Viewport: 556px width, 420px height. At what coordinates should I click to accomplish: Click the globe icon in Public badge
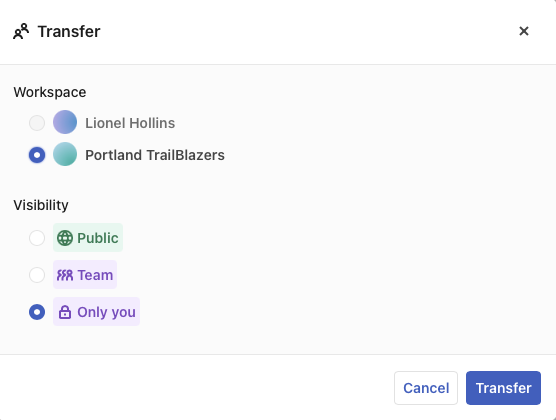[x=65, y=238]
